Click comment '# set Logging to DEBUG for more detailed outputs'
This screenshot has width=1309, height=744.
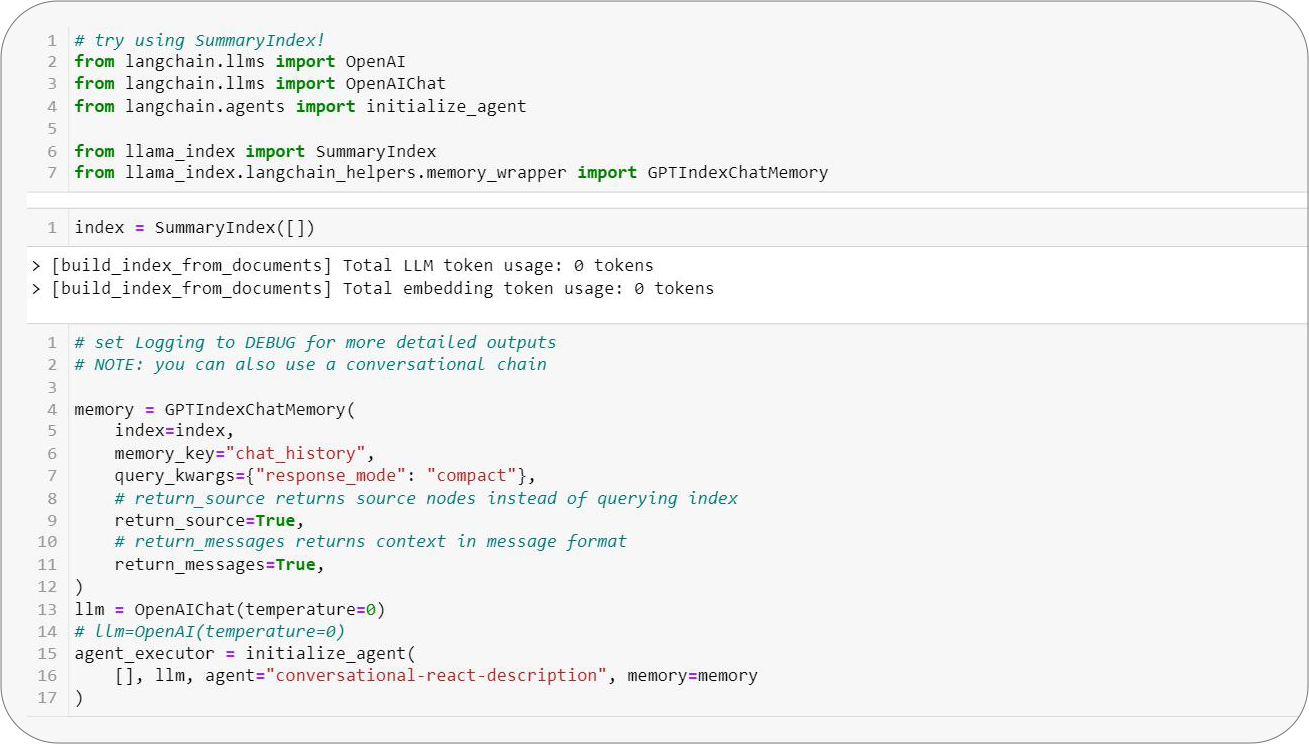(315, 343)
